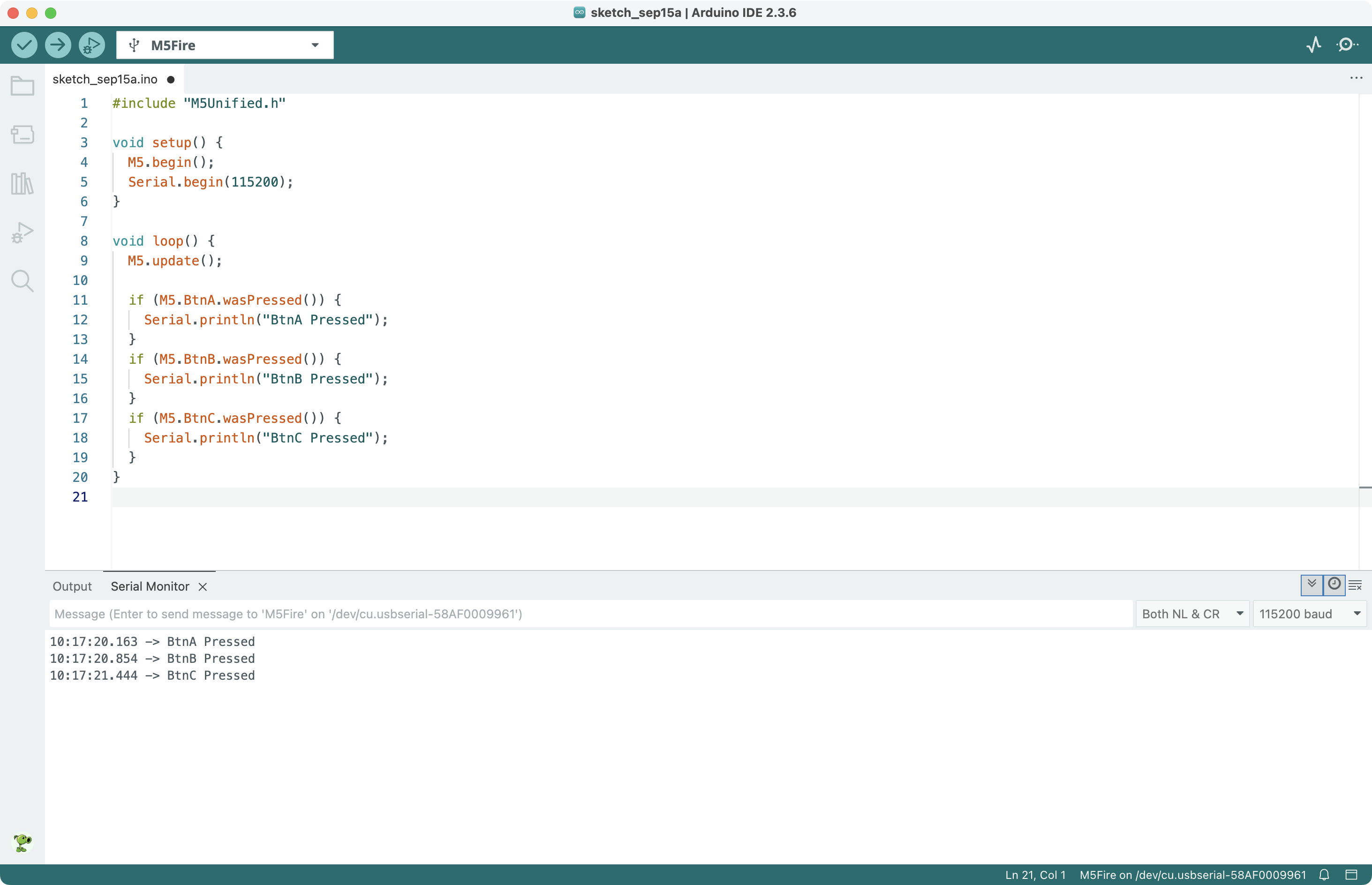
Task: Open the Search sidebar icon
Action: (23, 281)
